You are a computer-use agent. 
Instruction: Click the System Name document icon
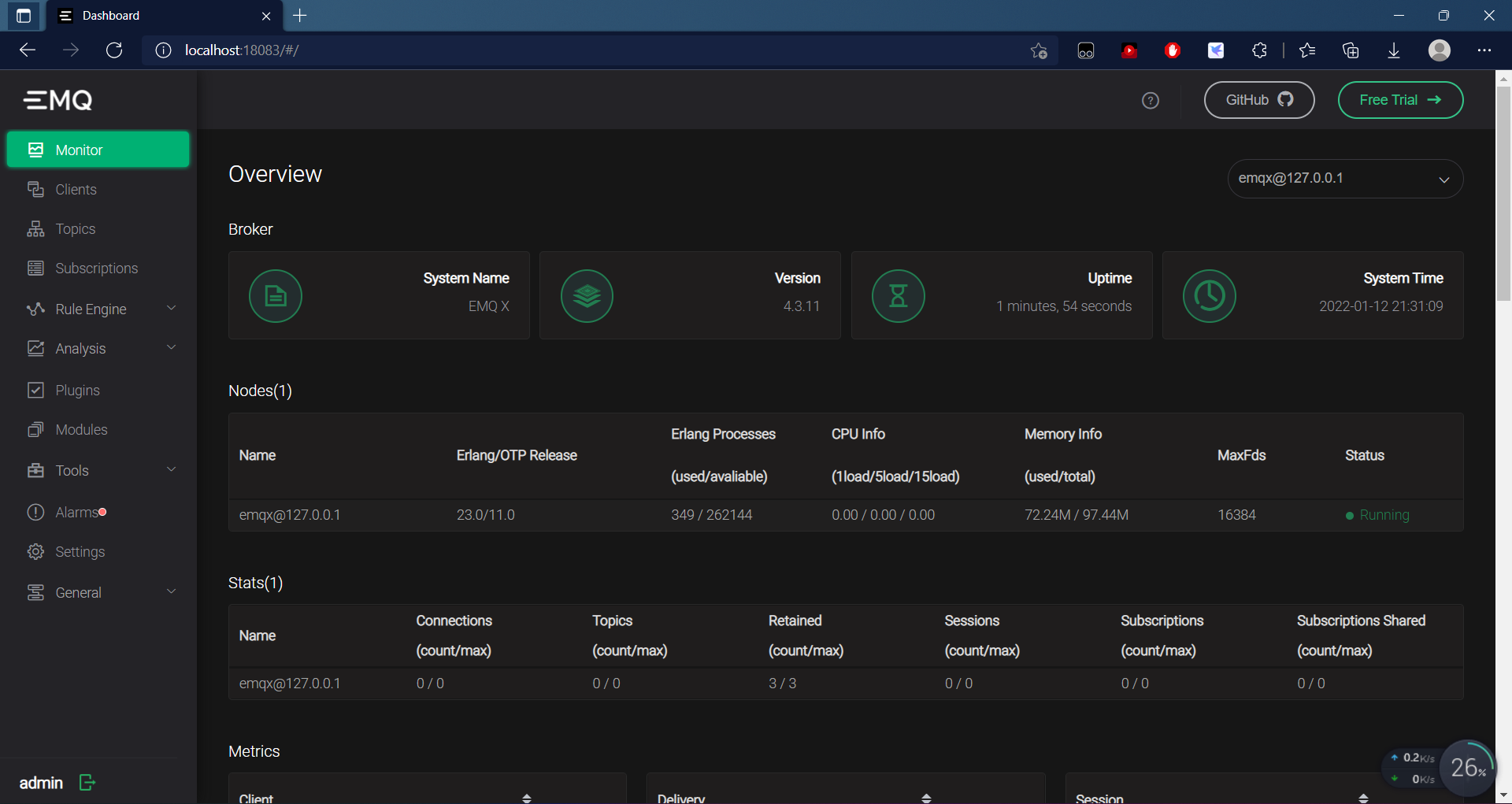point(276,296)
